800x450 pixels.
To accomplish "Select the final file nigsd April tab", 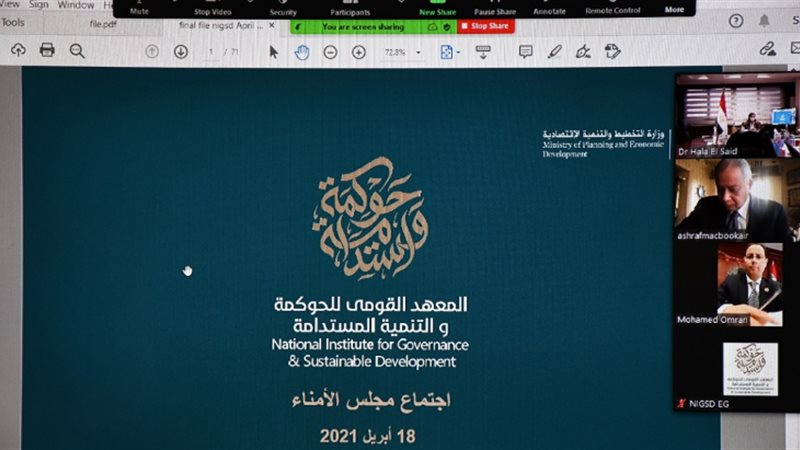I will pyautogui.click(x=221, y=25).
